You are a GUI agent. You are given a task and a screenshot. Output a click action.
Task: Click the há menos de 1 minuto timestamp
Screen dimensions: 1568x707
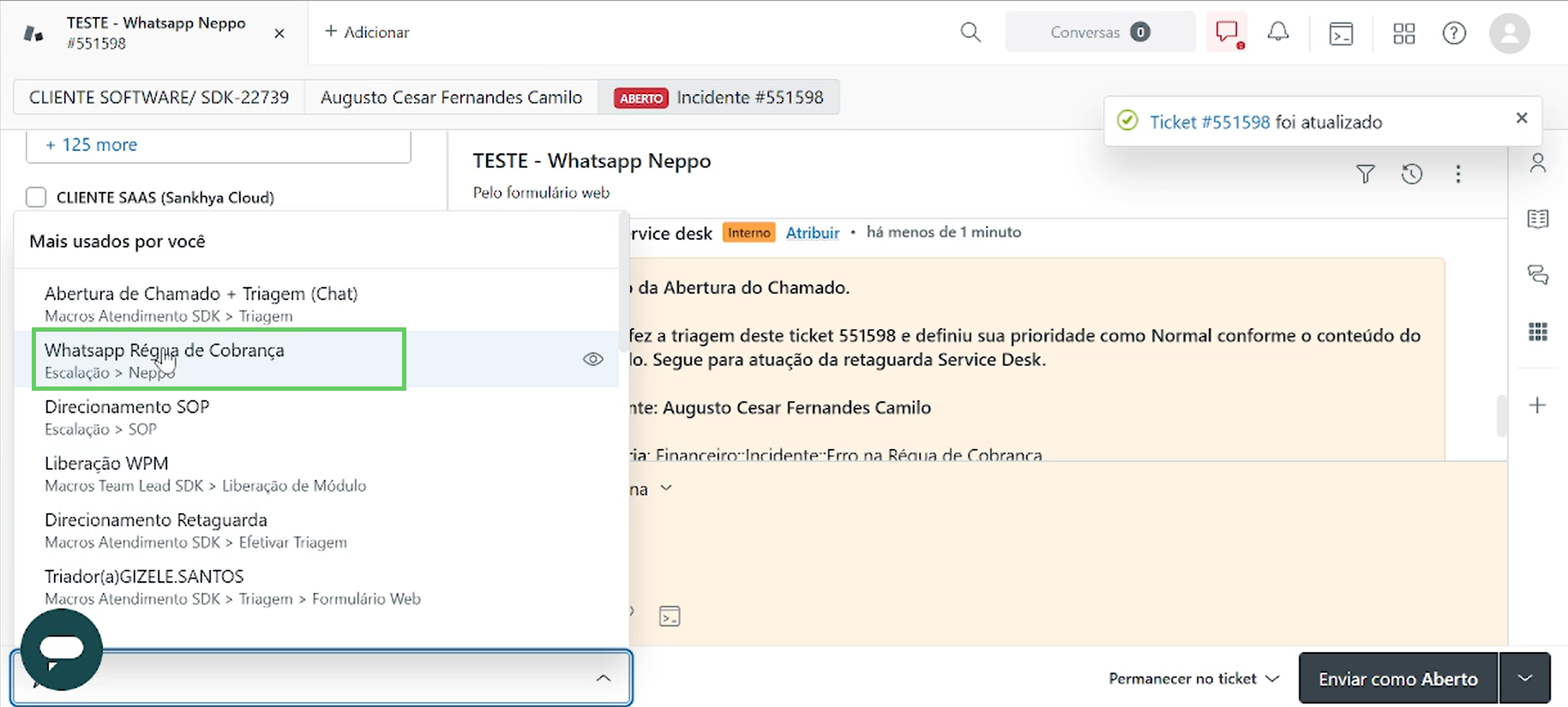[944, 232]
